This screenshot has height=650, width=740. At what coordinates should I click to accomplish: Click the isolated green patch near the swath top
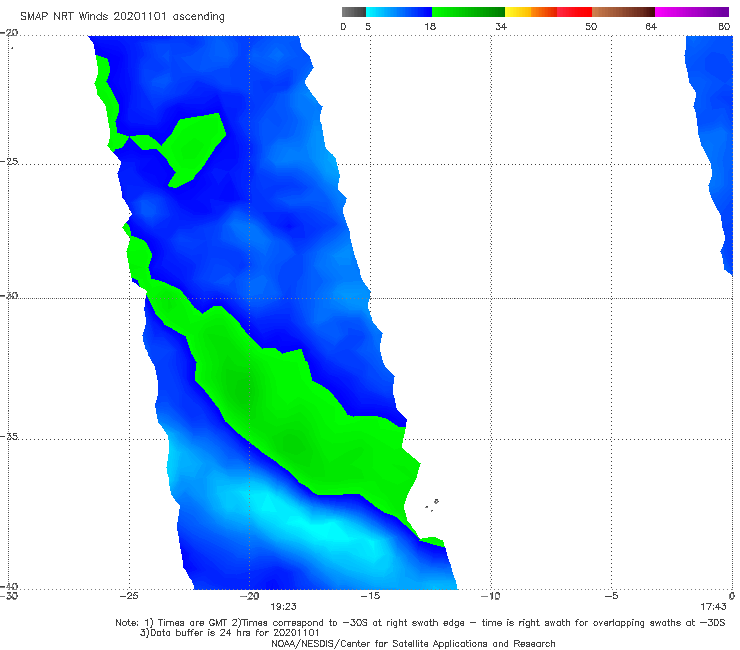tap(193, 149)
